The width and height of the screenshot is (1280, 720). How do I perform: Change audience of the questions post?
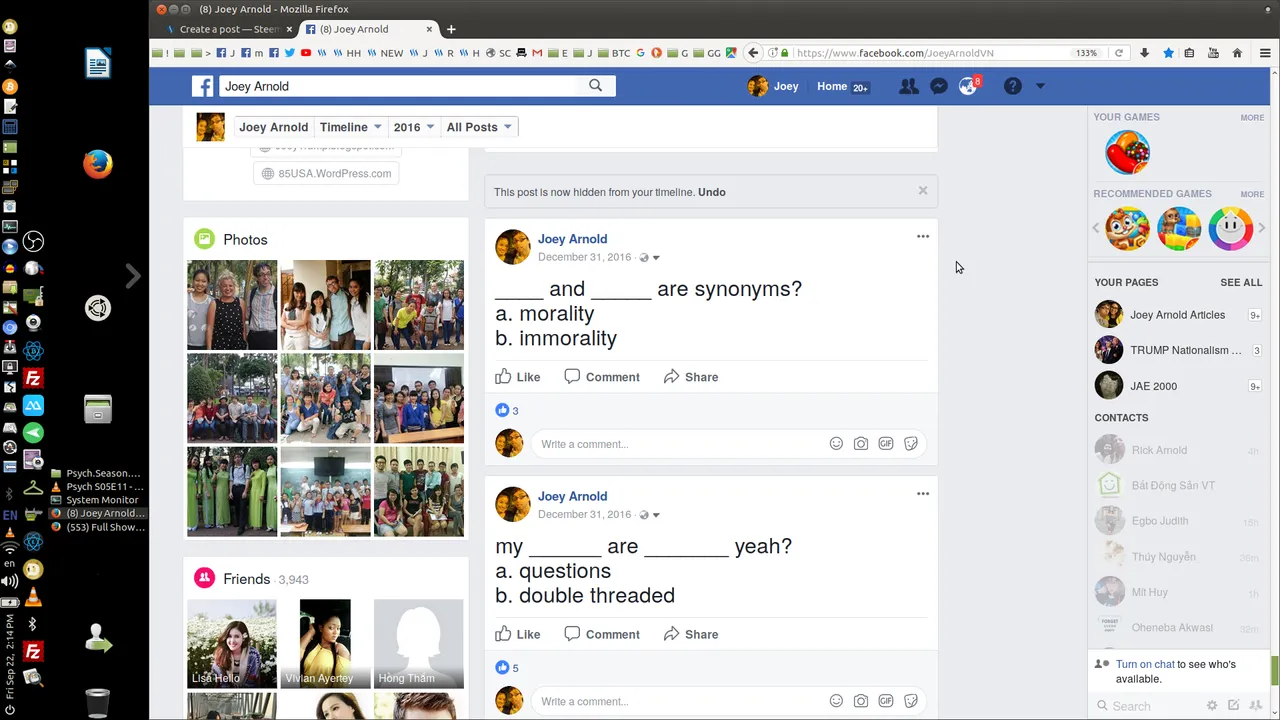point(649,515)
